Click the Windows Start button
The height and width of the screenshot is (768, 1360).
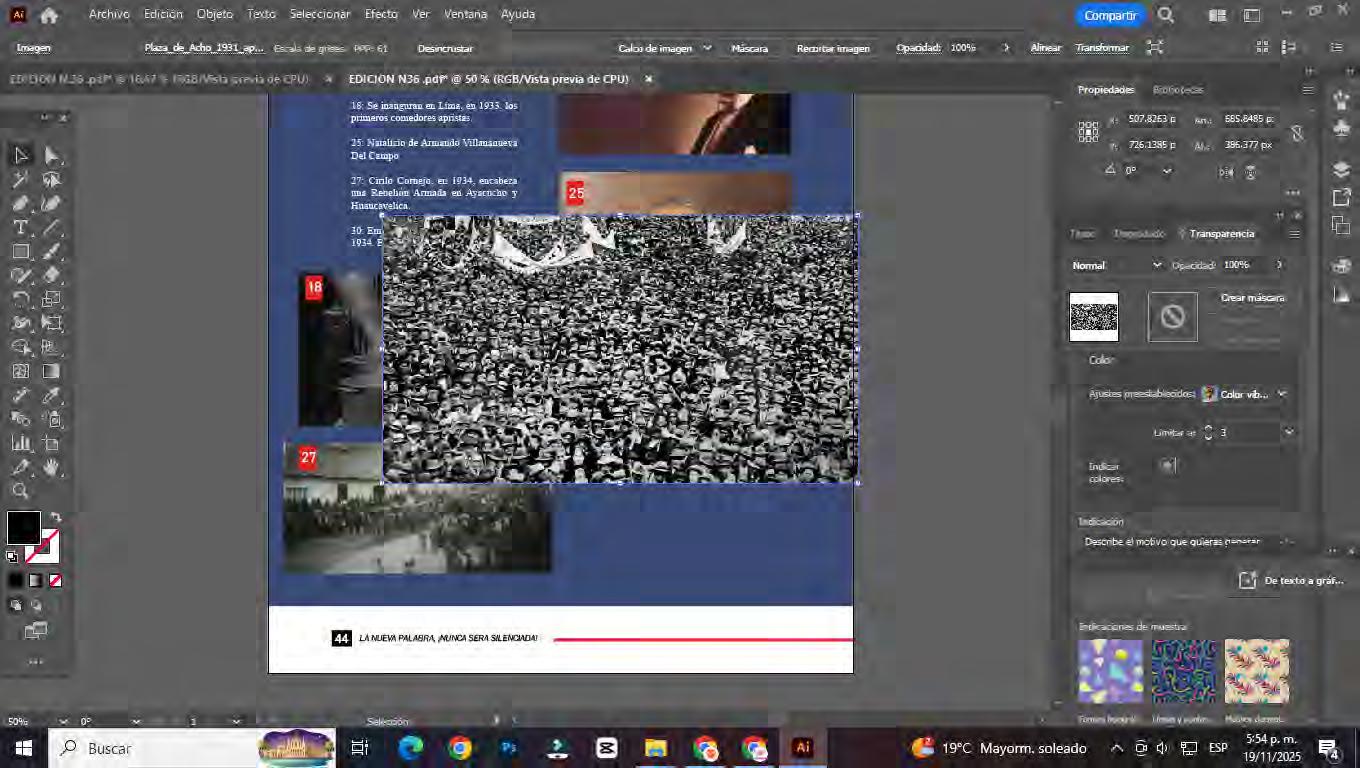click(24, 748)
